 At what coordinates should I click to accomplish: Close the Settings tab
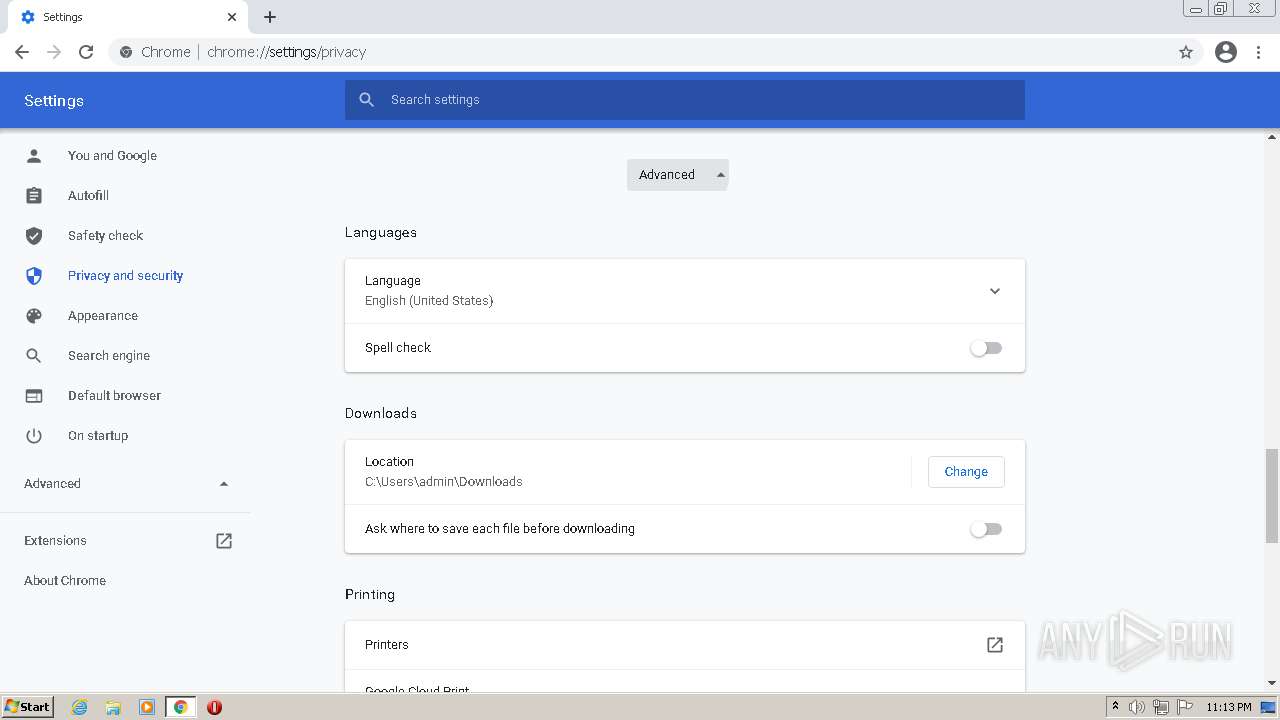[232, 17]
